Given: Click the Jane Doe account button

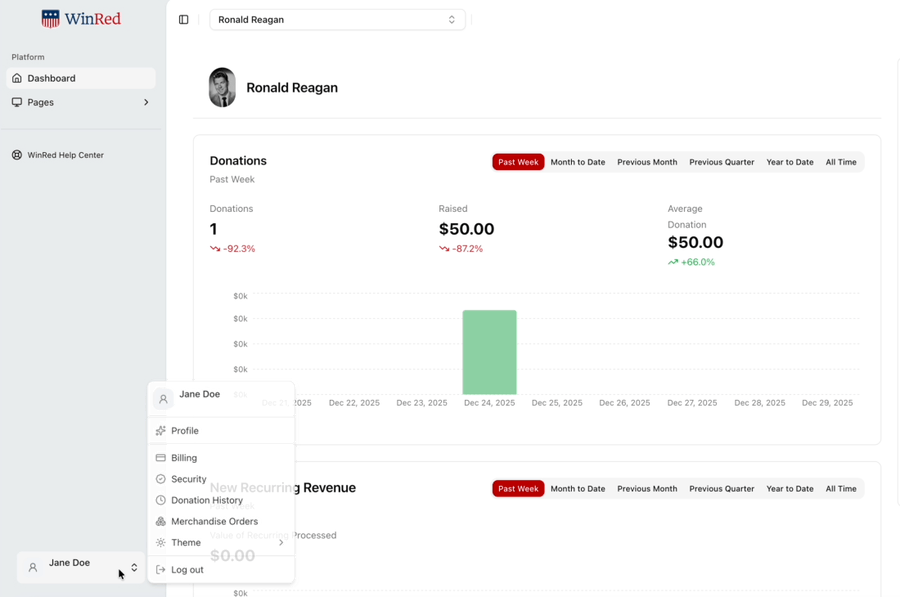Looking at the screenshot, I should coord(82,567).
